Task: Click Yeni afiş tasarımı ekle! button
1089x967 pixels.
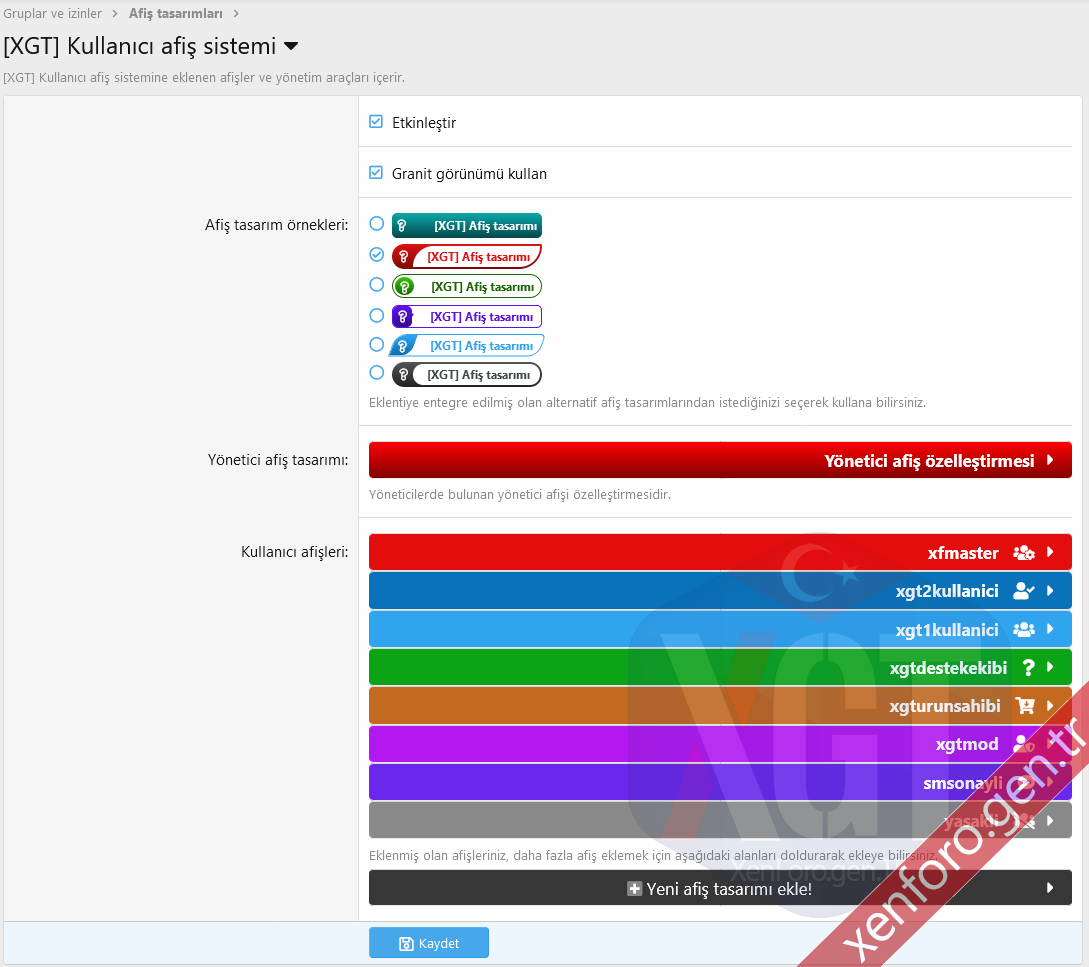Action: [720, 888]
